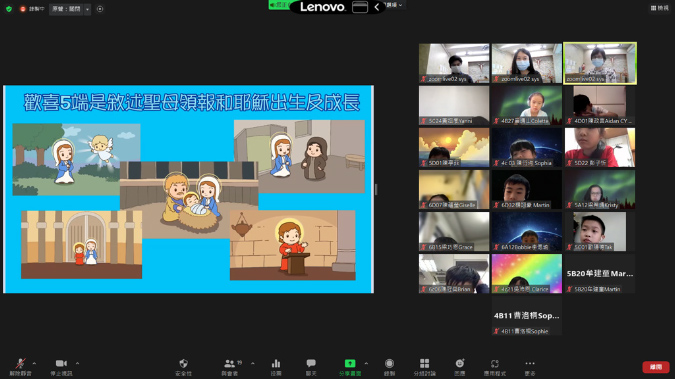675x379 pixels.
Task: Click the green Share Screen icon
Action: click(350, 363)
